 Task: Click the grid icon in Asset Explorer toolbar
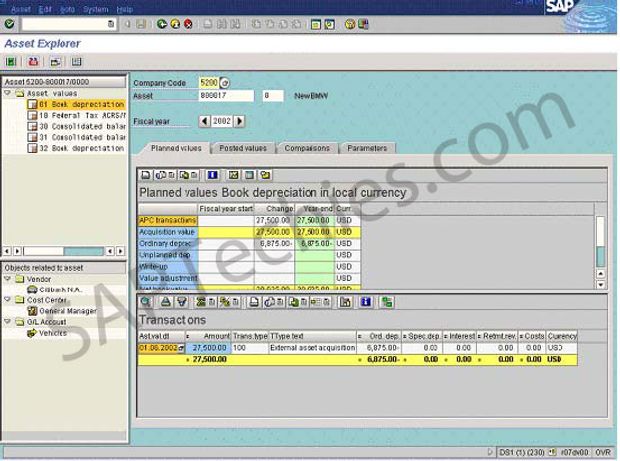76,62
